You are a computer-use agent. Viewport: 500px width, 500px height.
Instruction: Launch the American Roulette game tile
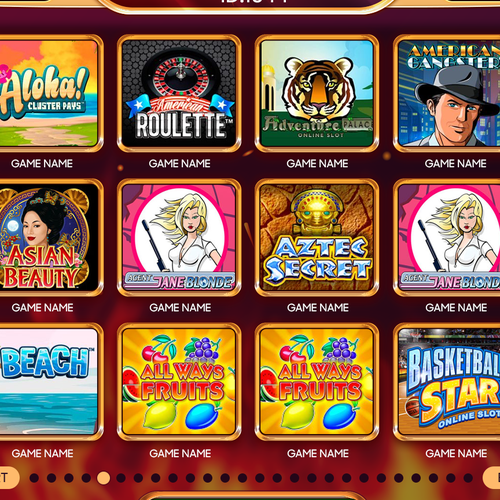[x=179, y=93]
